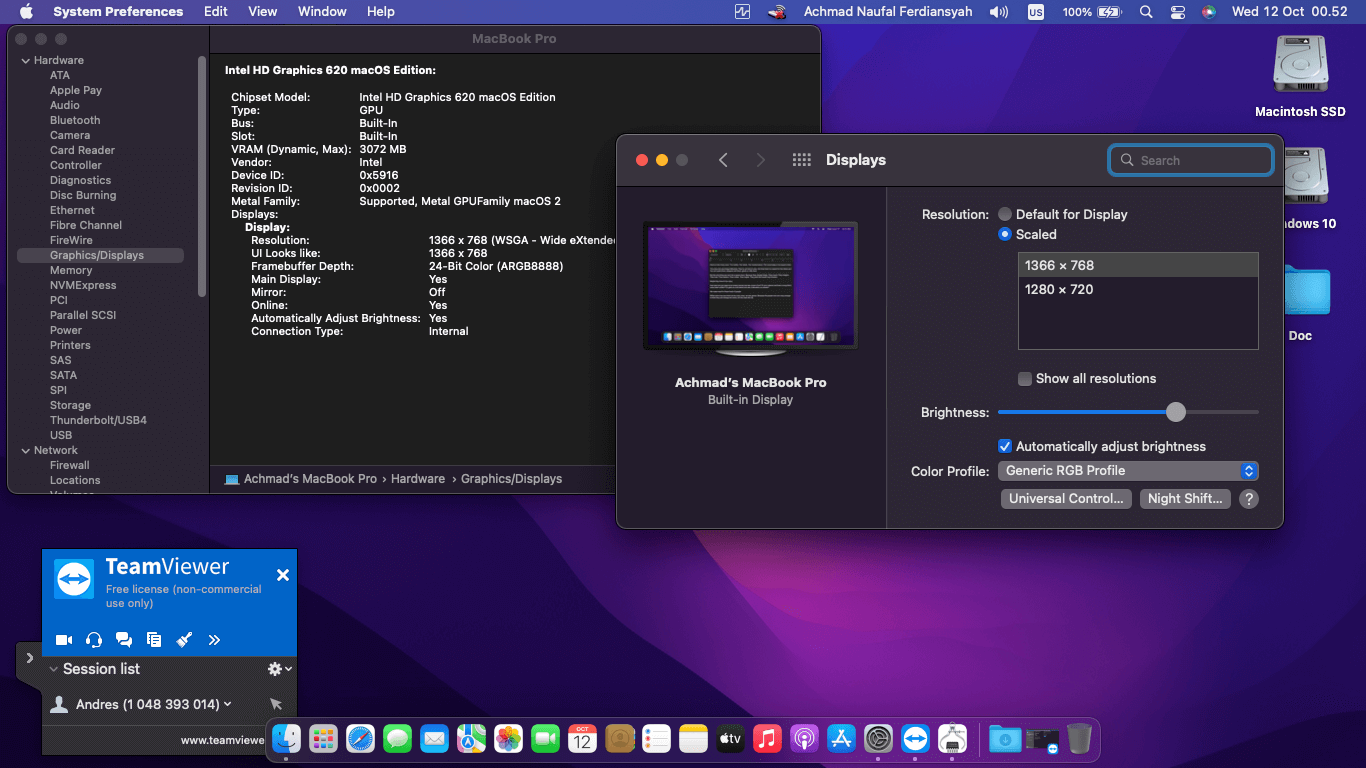The width and height of the screenshot is (1366, 768).
Task: Open the Window menu
Action: pyautogui.click(x=322, y=12)
